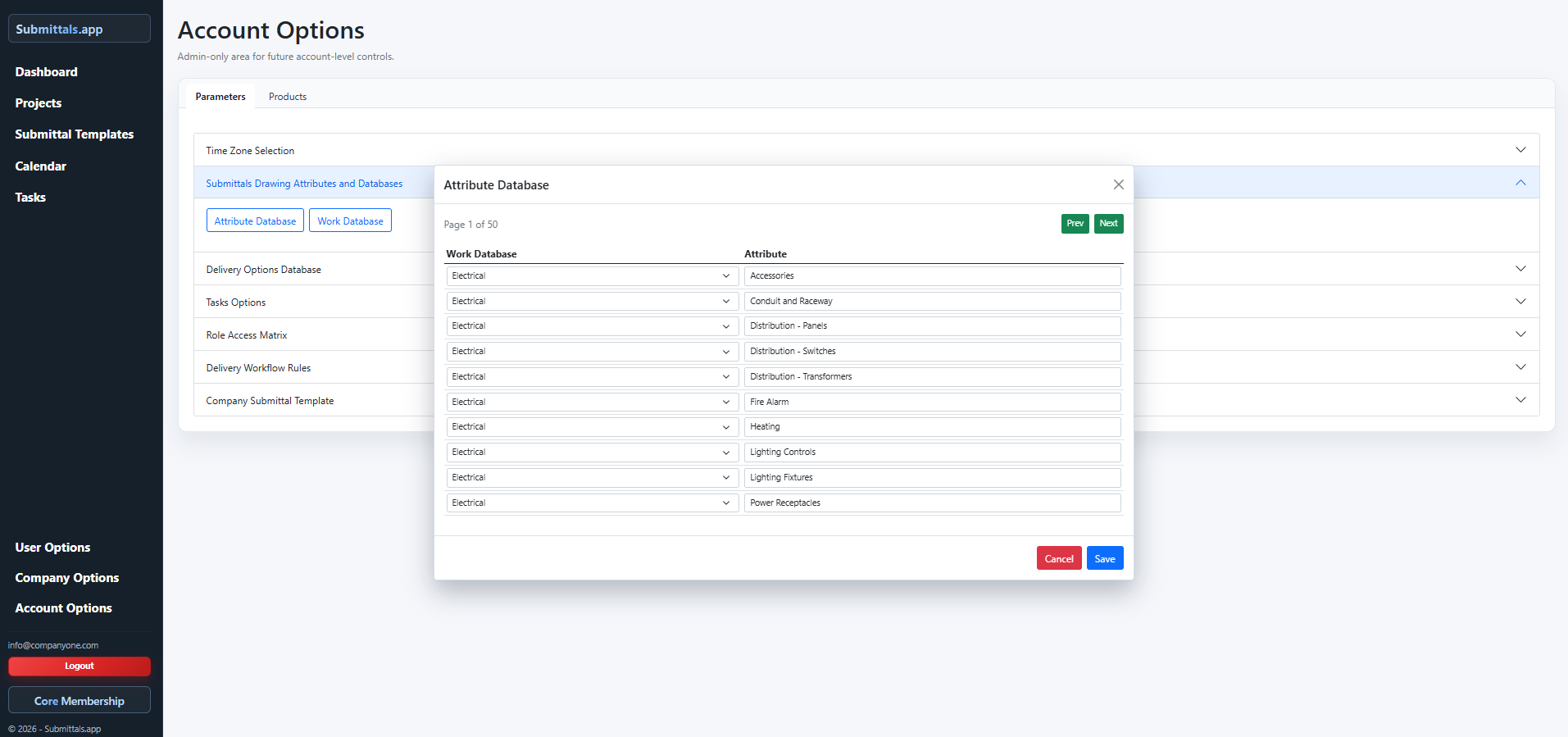Click the Submittals.app logo link
The height and width of the screenshot is (737, 1568).
[x=79, y=29]
